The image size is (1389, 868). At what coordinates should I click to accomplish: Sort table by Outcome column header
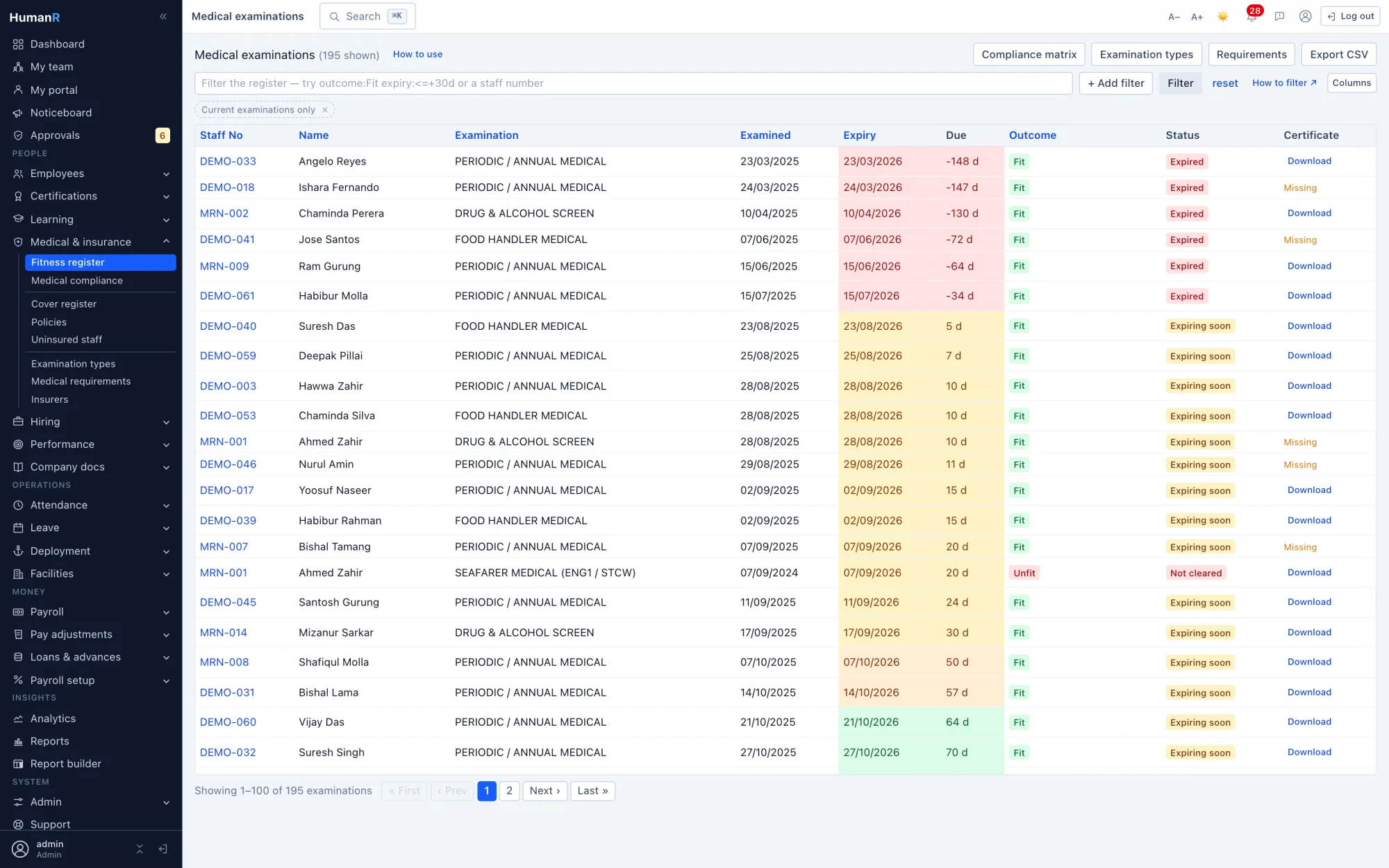click(x=1032, y=135)
